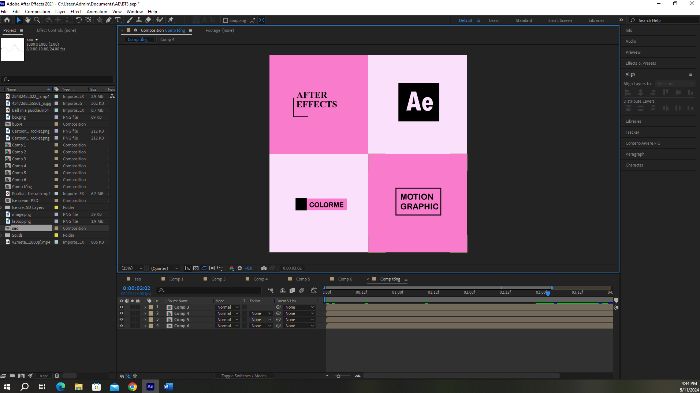Image resolution: width=700 pixels, height=393 pixels.
Task: Click label color swatch of layer Comp 2
Action: (151, 307)
